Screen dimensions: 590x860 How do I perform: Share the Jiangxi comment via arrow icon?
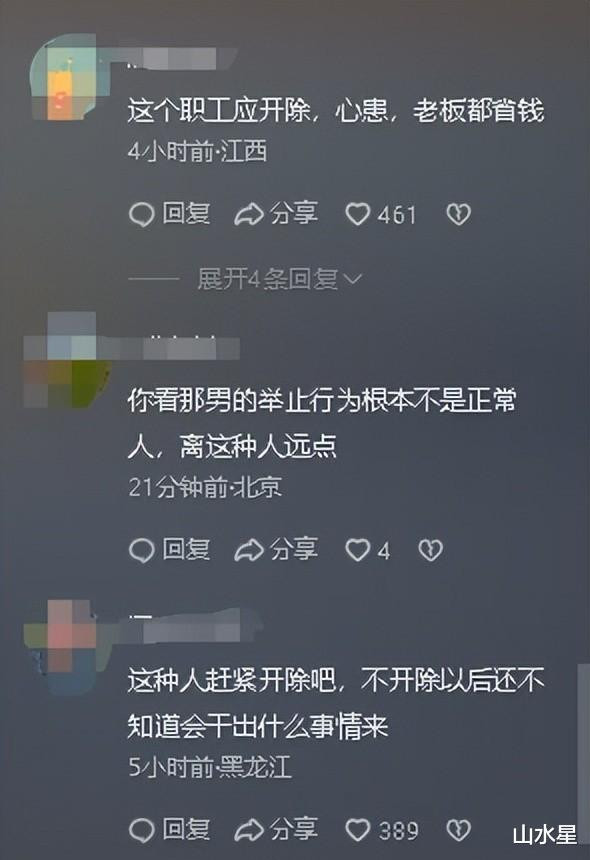click(x=249, y=214)
